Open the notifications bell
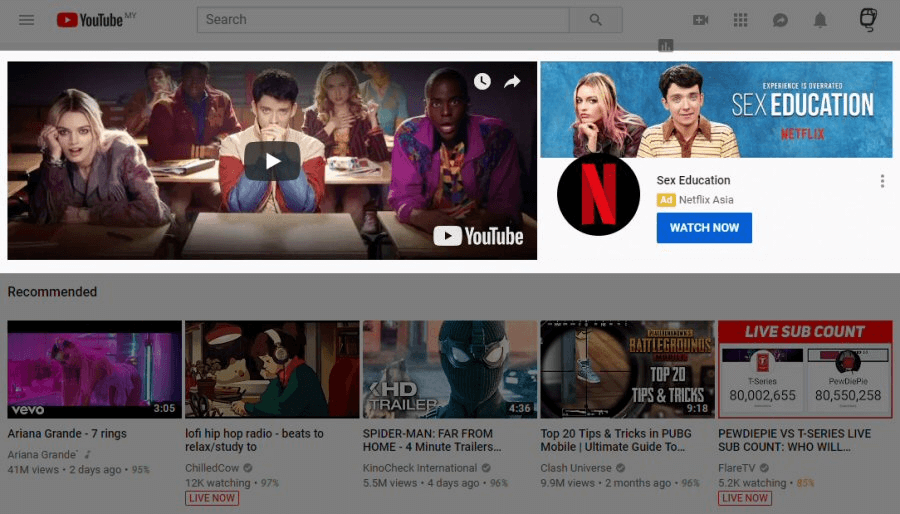Viewport: 900px width, 514px height. coord(820,20)
